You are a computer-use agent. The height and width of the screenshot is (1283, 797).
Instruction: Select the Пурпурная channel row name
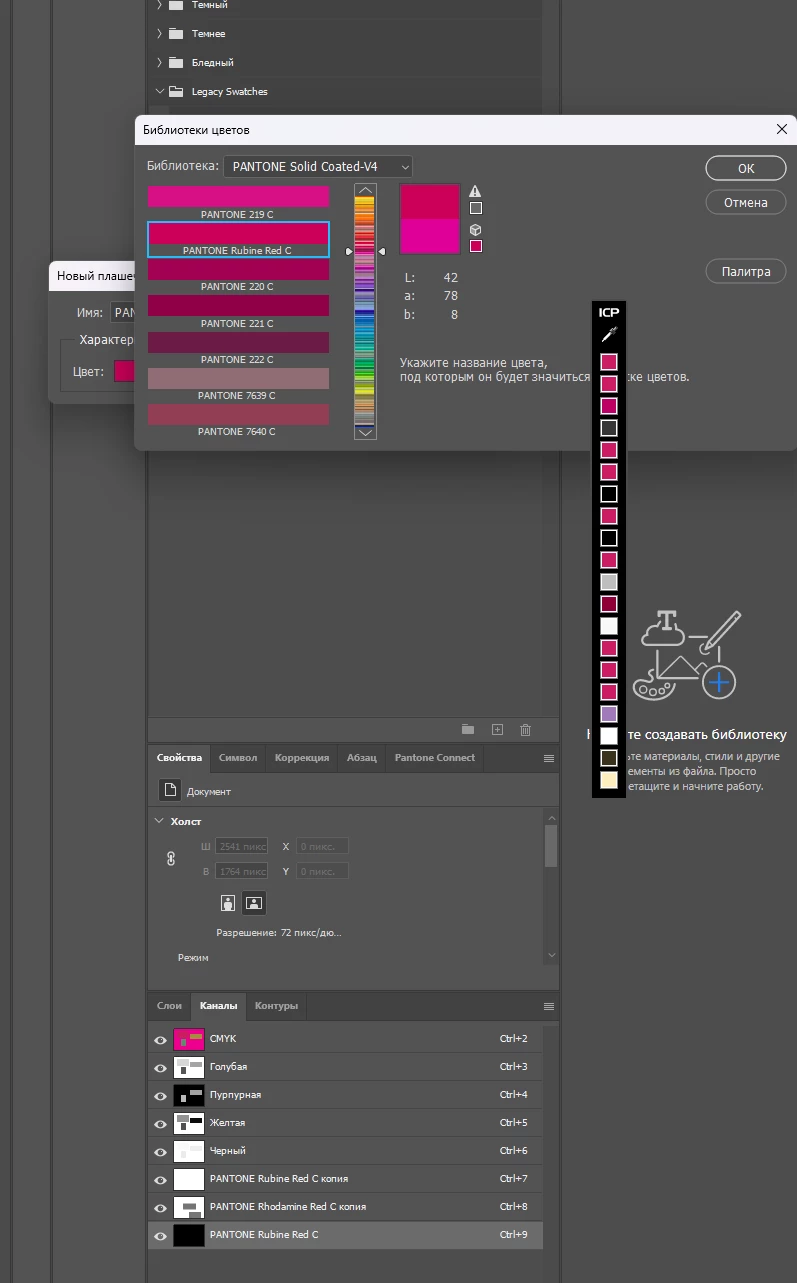coord(235,1095)
